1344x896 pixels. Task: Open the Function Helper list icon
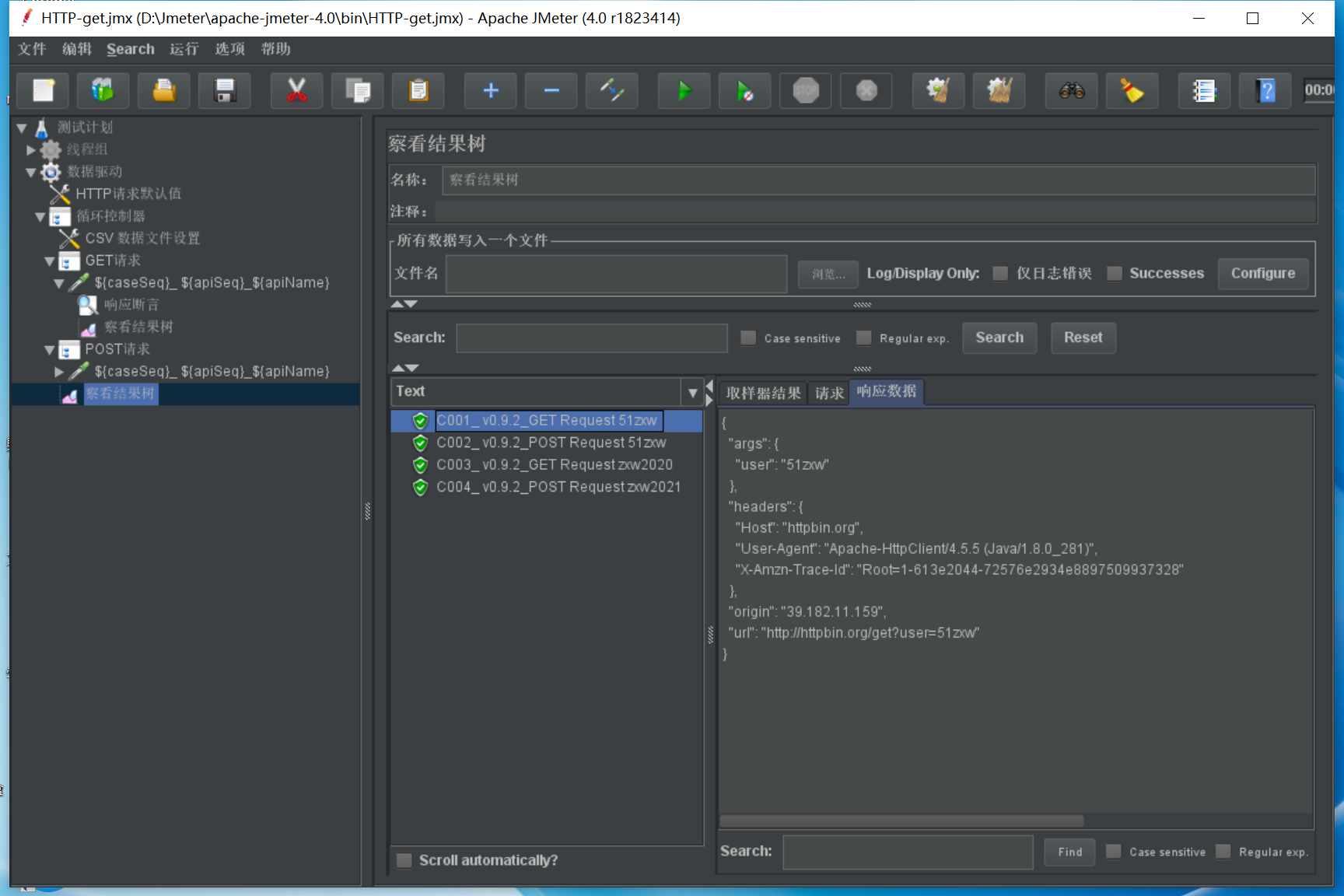(x=1204, y=91)
